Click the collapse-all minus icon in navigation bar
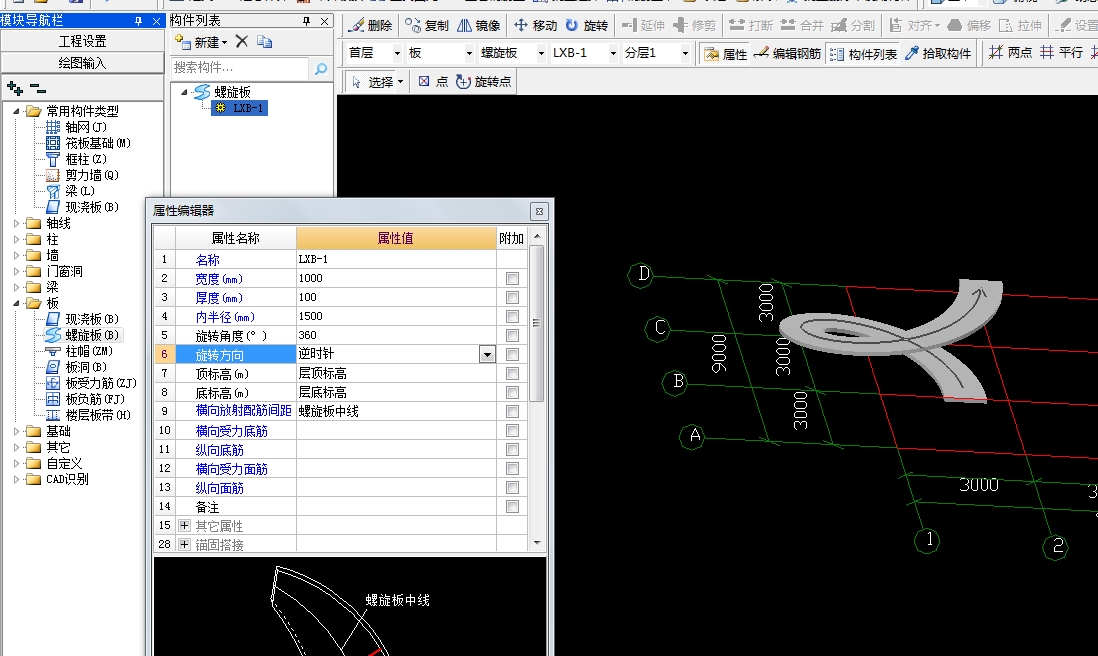 (x=38, y=89)
